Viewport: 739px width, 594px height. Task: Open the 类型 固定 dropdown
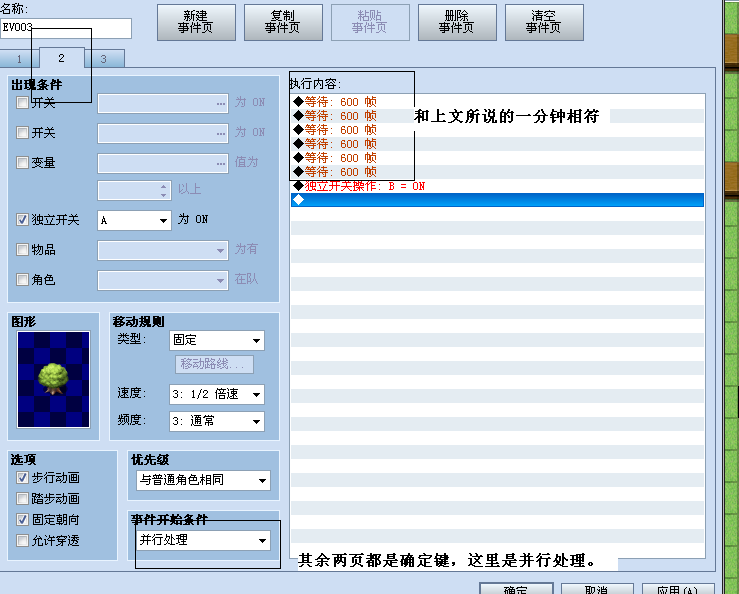217,340
